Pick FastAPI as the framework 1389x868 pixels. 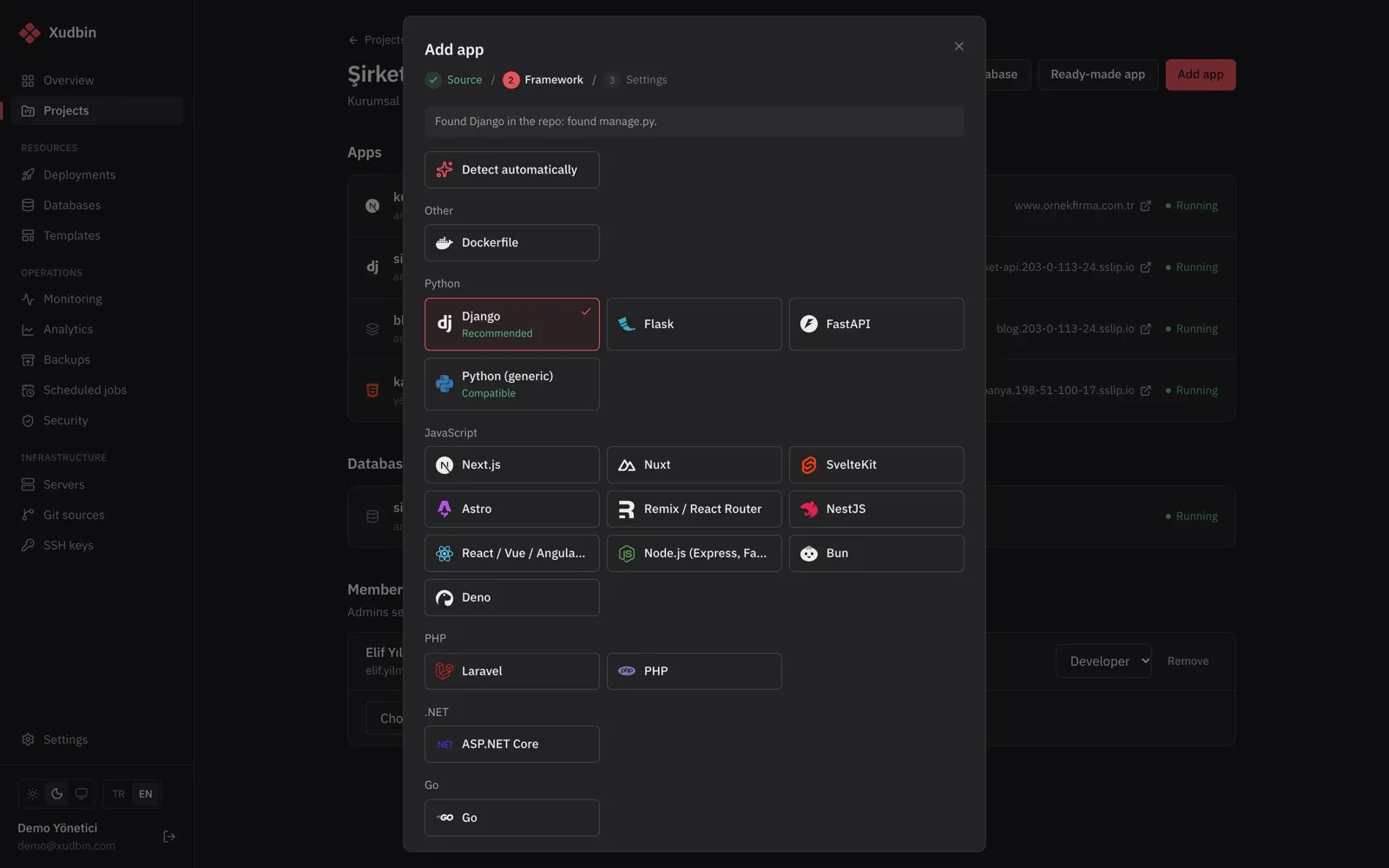point(876,324)
